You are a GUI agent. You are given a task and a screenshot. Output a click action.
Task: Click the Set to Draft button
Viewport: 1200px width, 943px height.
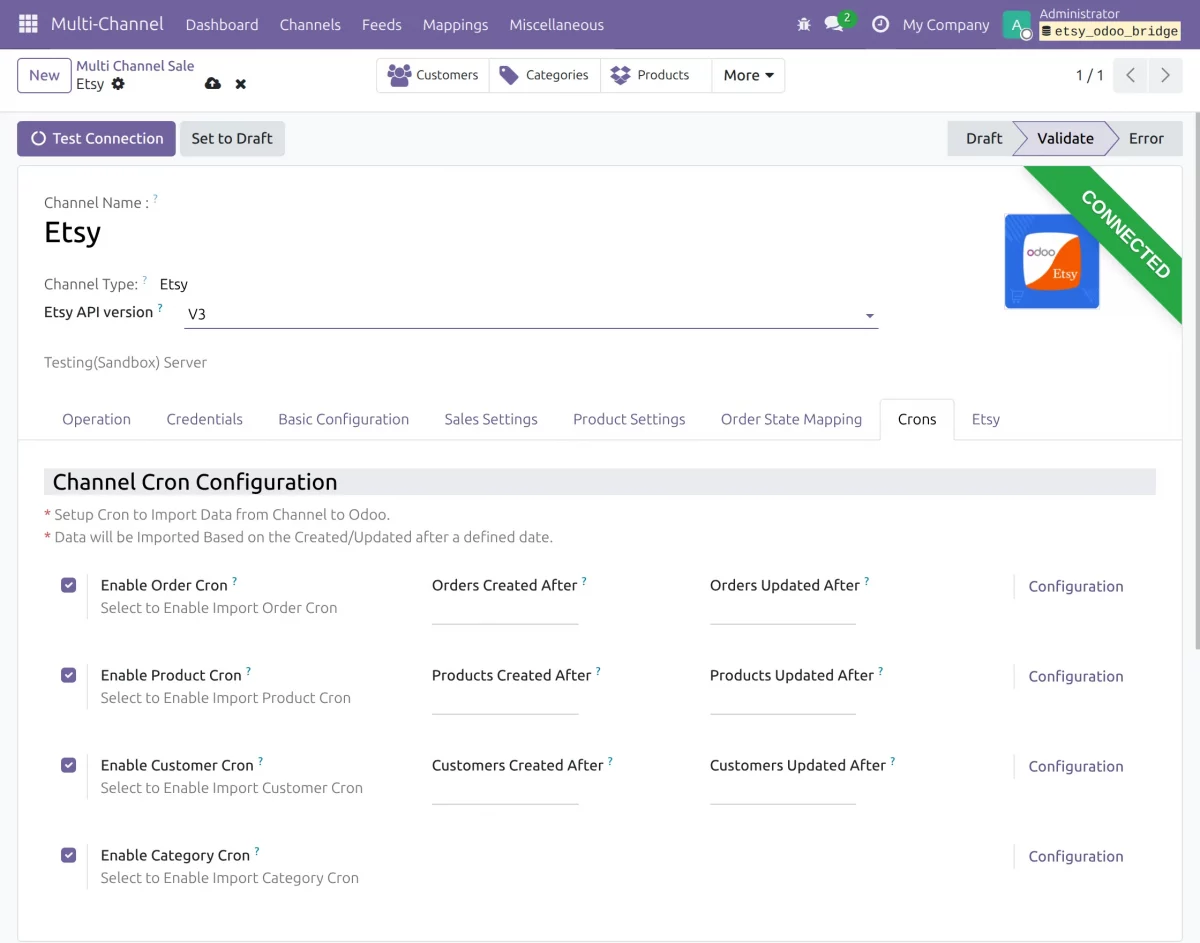point(232,138)
